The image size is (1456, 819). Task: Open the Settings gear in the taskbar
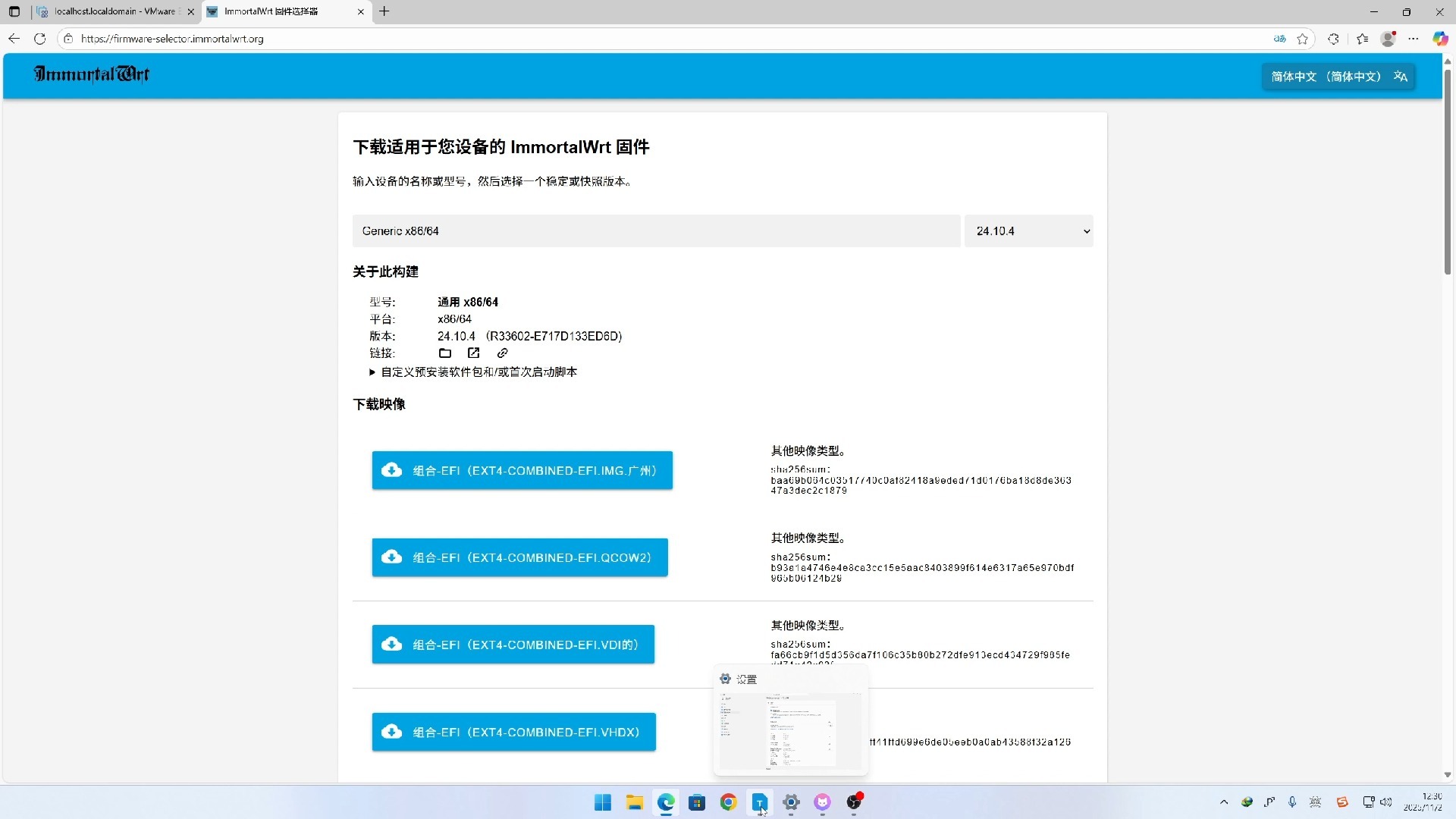click(791, 802)
